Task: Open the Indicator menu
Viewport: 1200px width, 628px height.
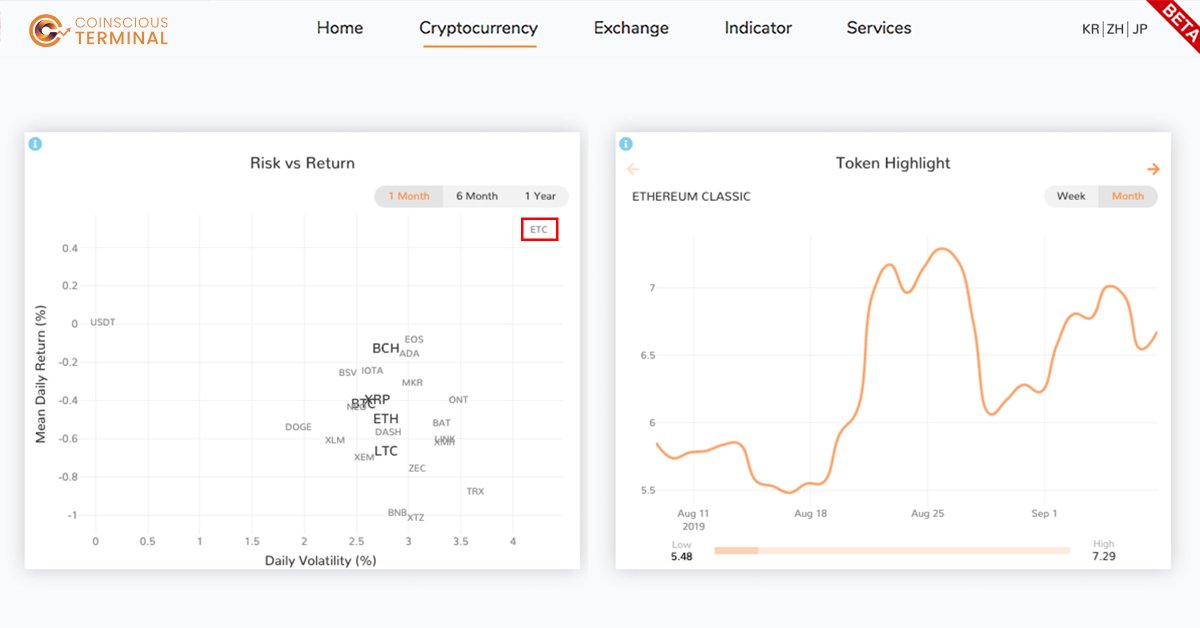Action: [x=758, y=28]
